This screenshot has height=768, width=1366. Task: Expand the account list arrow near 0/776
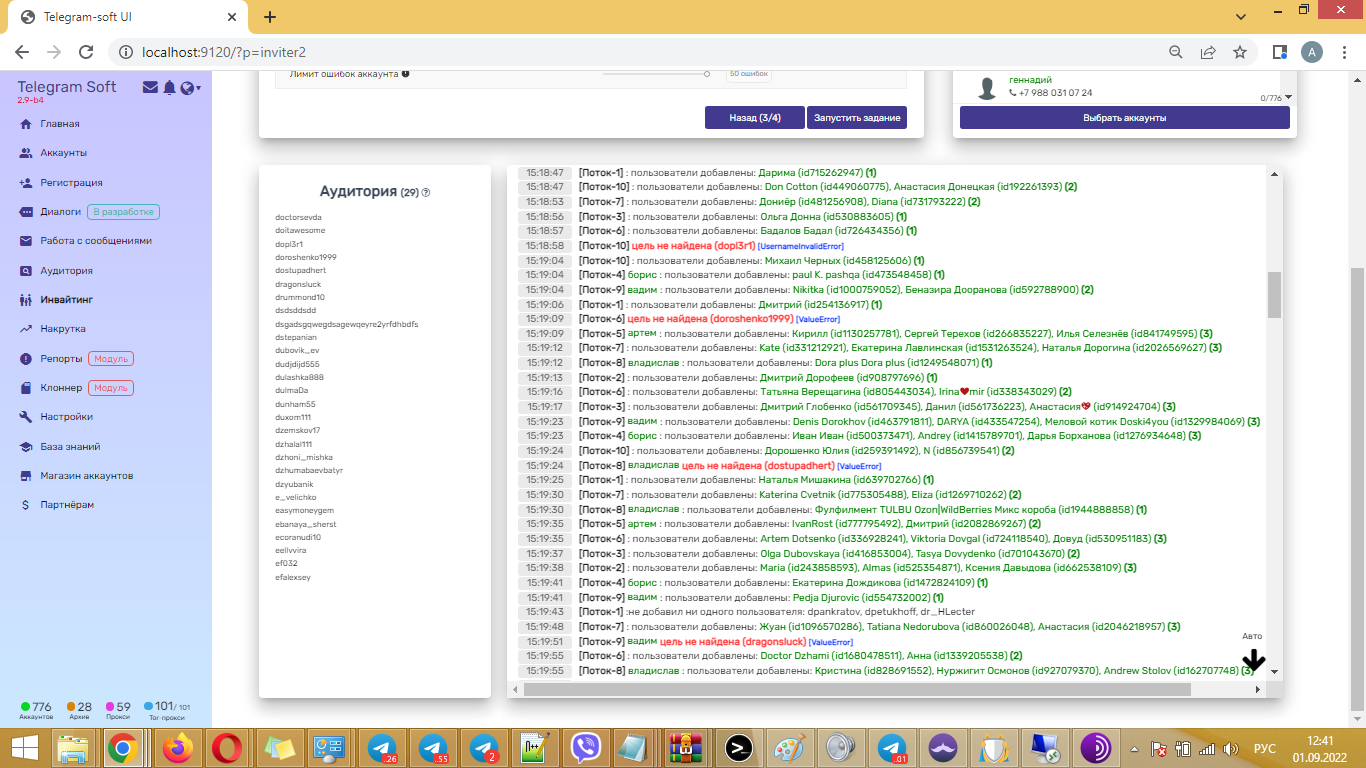[x=1288, y=97]
